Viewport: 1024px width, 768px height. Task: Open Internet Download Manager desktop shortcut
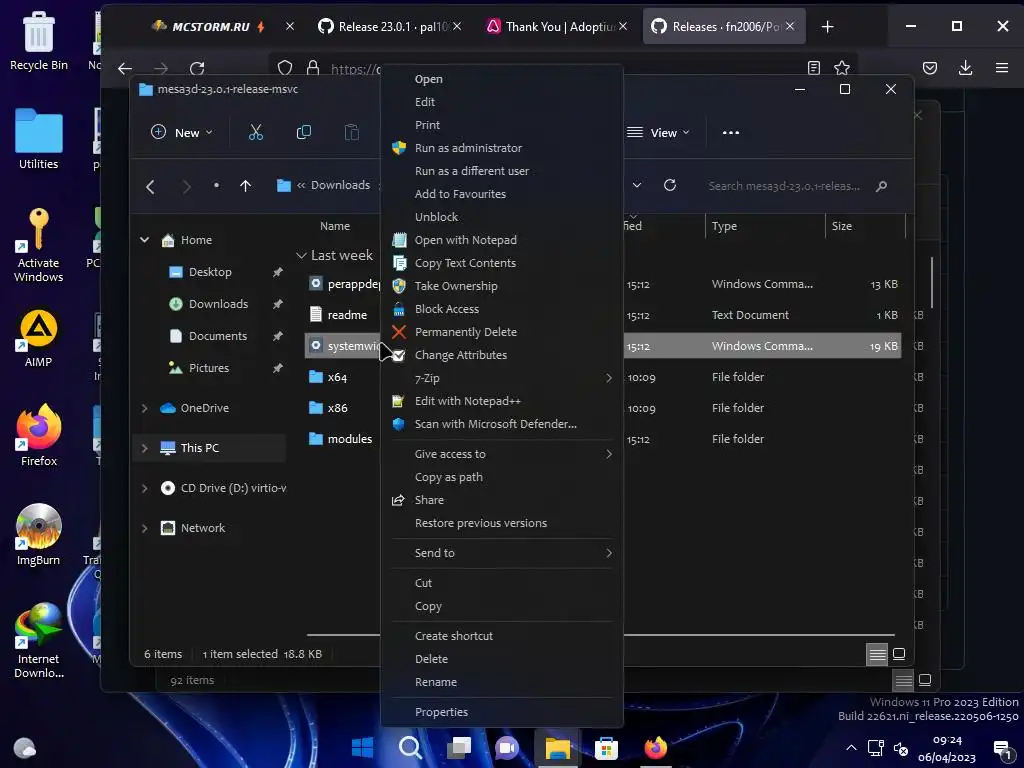pyautogui.click(x=39, y=641)
